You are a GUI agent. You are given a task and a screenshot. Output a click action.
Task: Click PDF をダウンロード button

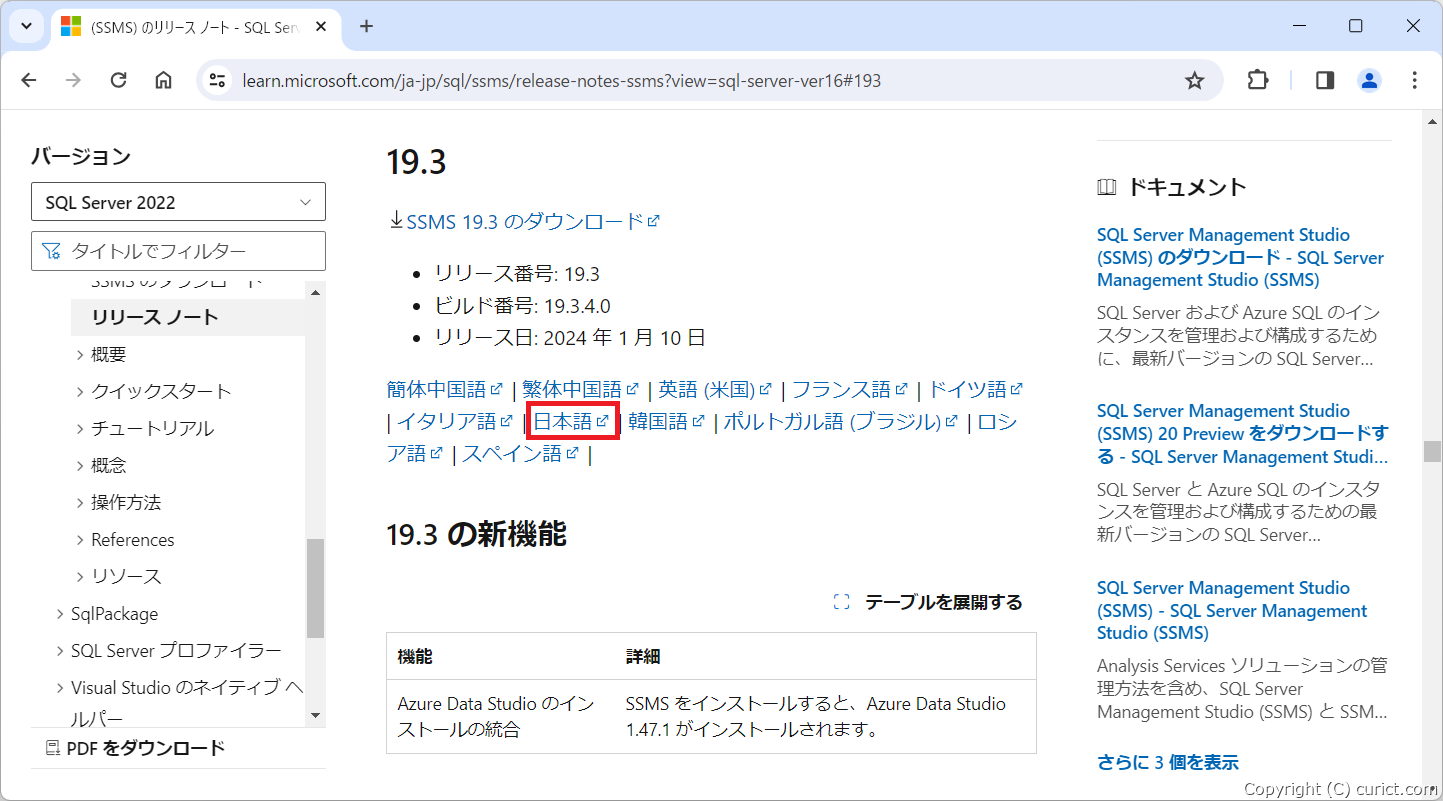135,748
